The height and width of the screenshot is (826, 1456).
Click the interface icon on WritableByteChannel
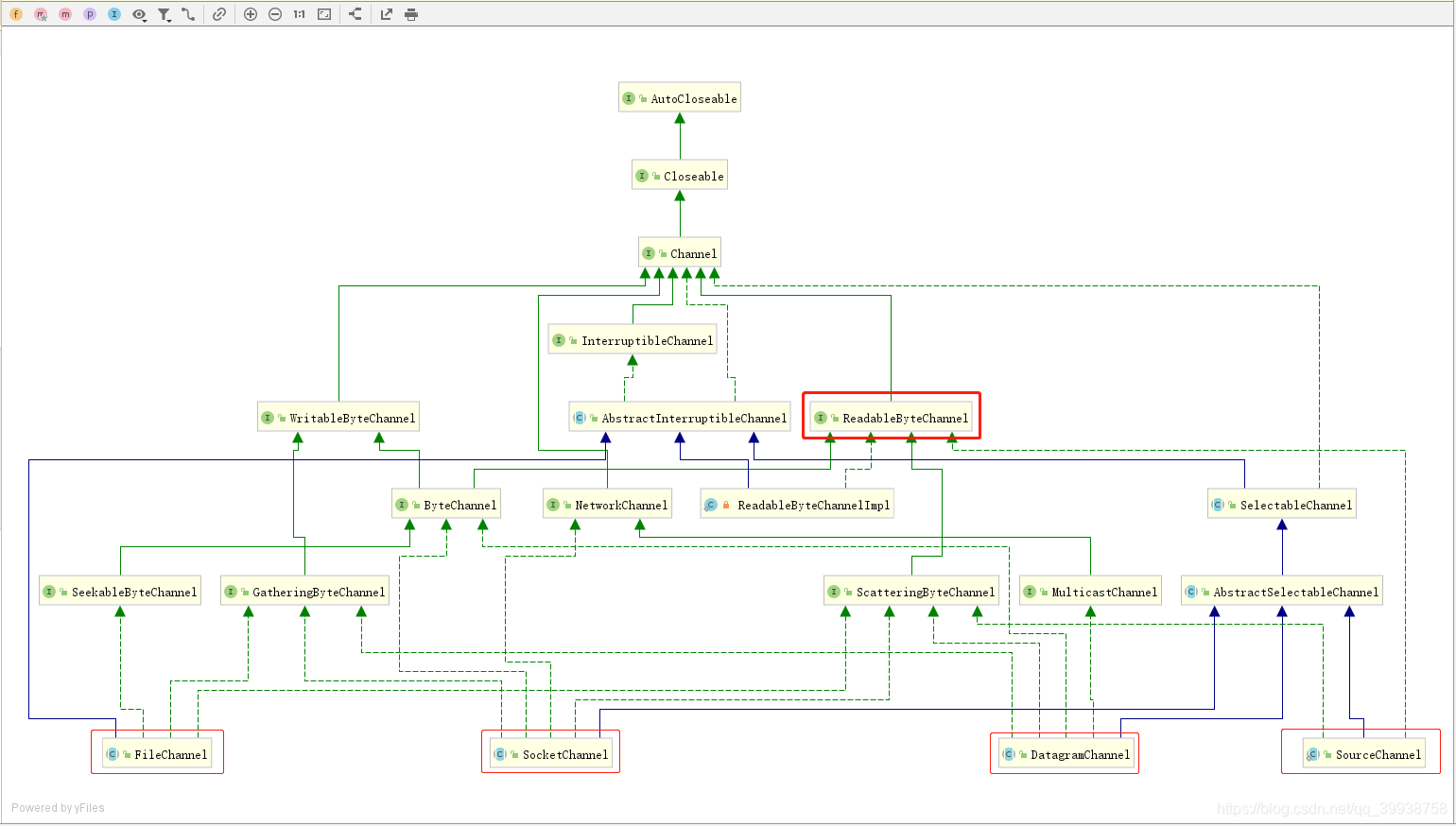(x=268, y=418)
